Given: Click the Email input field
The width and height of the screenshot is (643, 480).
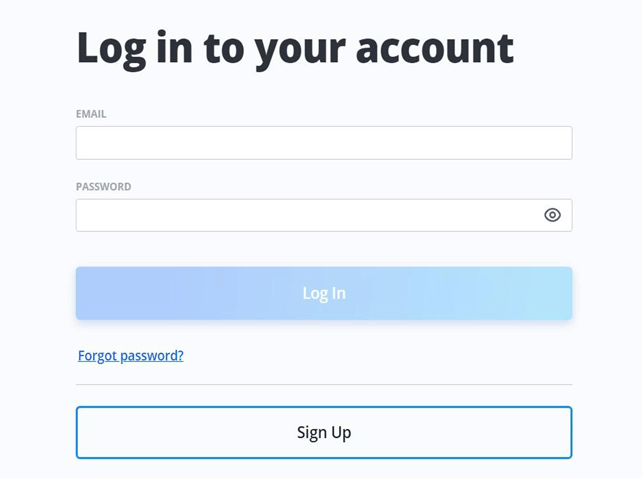Looking at the screenshot, I should [323, 143].
